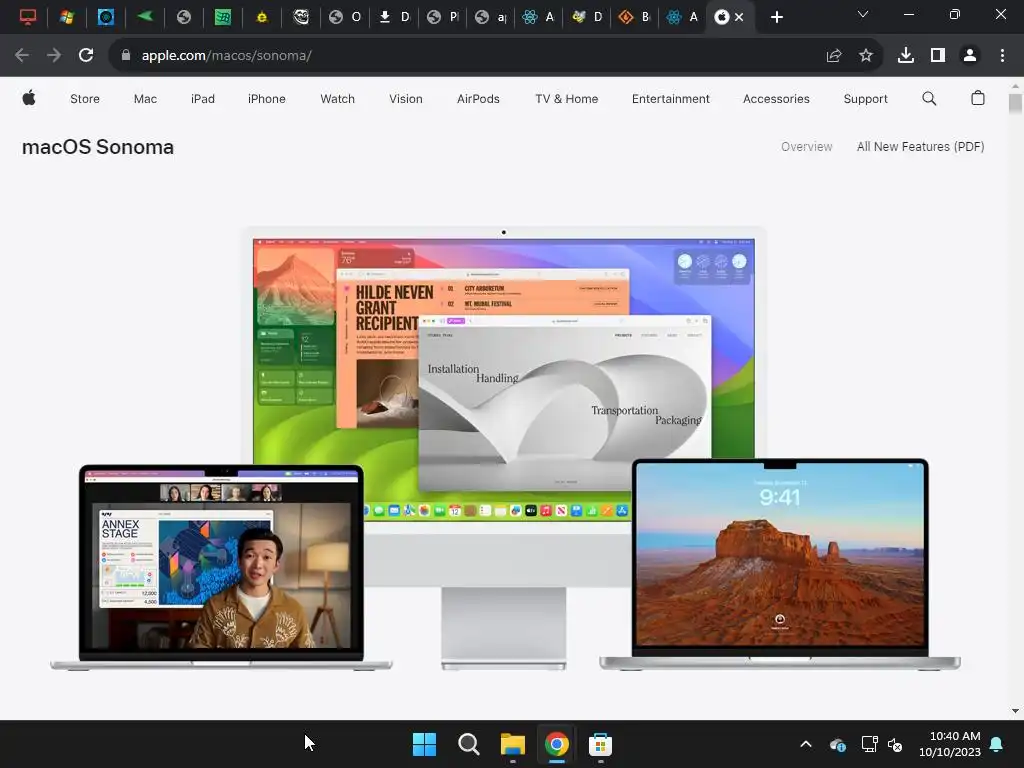Open Chrome downloads icon
Viewport: 1024px width, 768px height.
(x=905, y=56)
